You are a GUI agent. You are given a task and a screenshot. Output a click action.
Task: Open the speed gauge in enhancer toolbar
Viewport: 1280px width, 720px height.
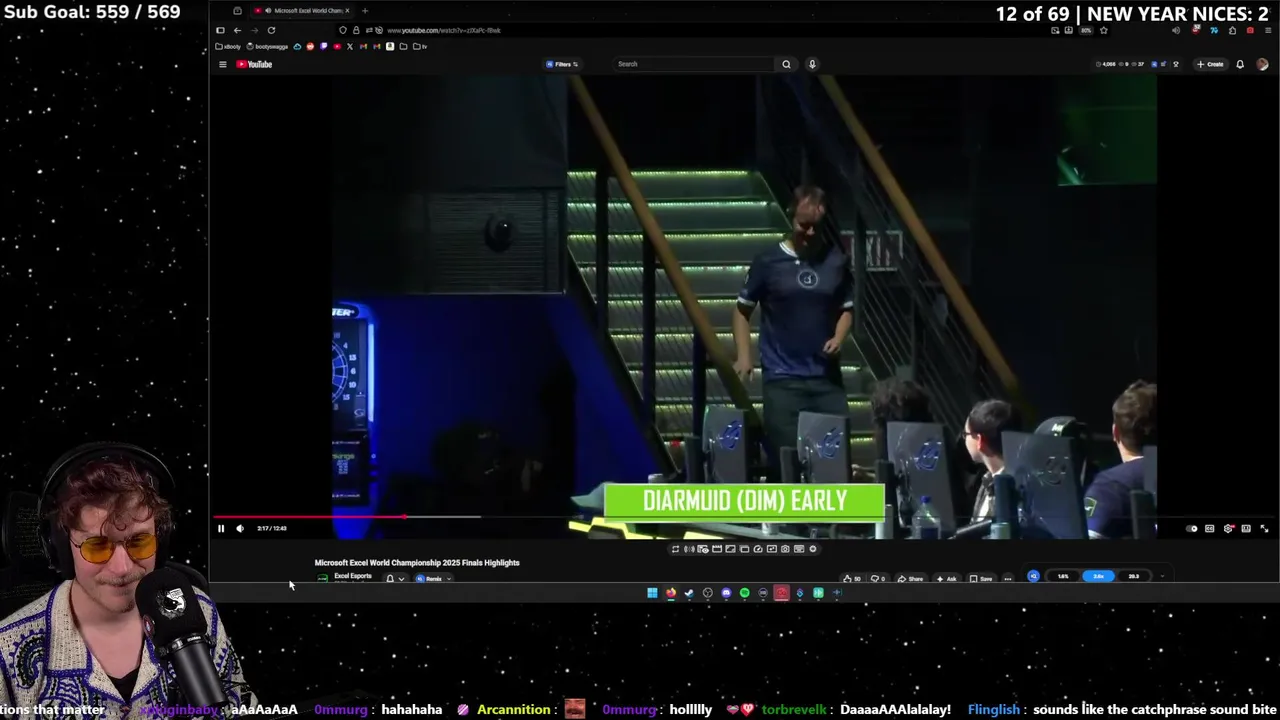click(x=758, y=549)
